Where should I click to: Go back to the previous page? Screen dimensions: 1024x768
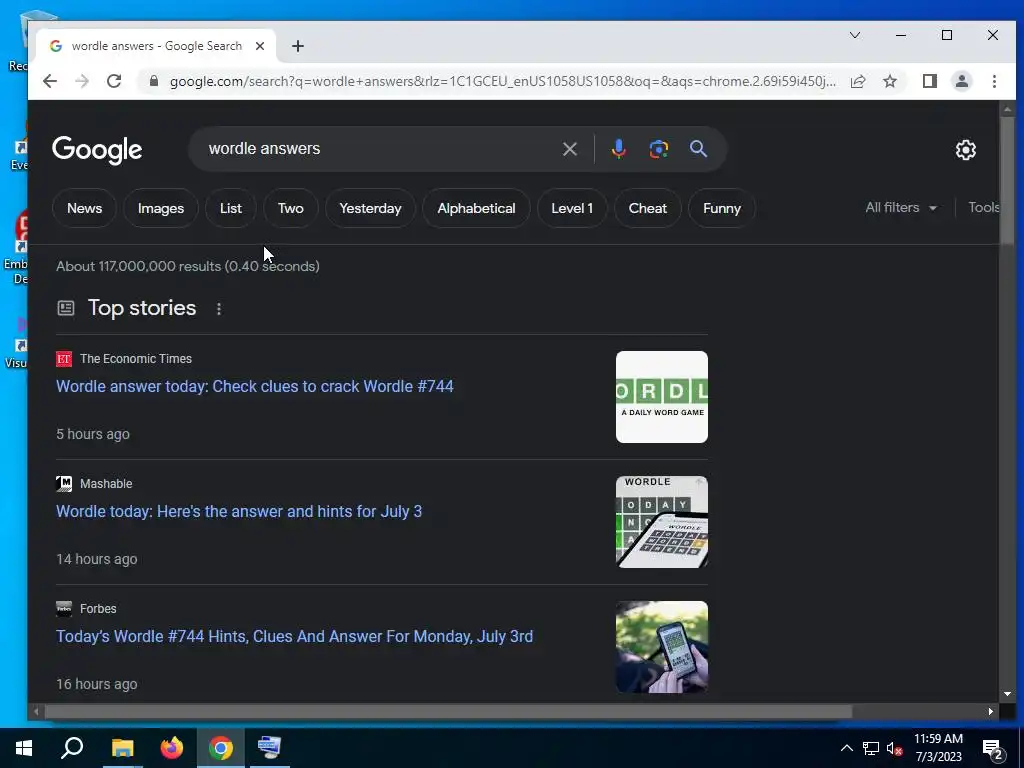click(x=50, y=81)
